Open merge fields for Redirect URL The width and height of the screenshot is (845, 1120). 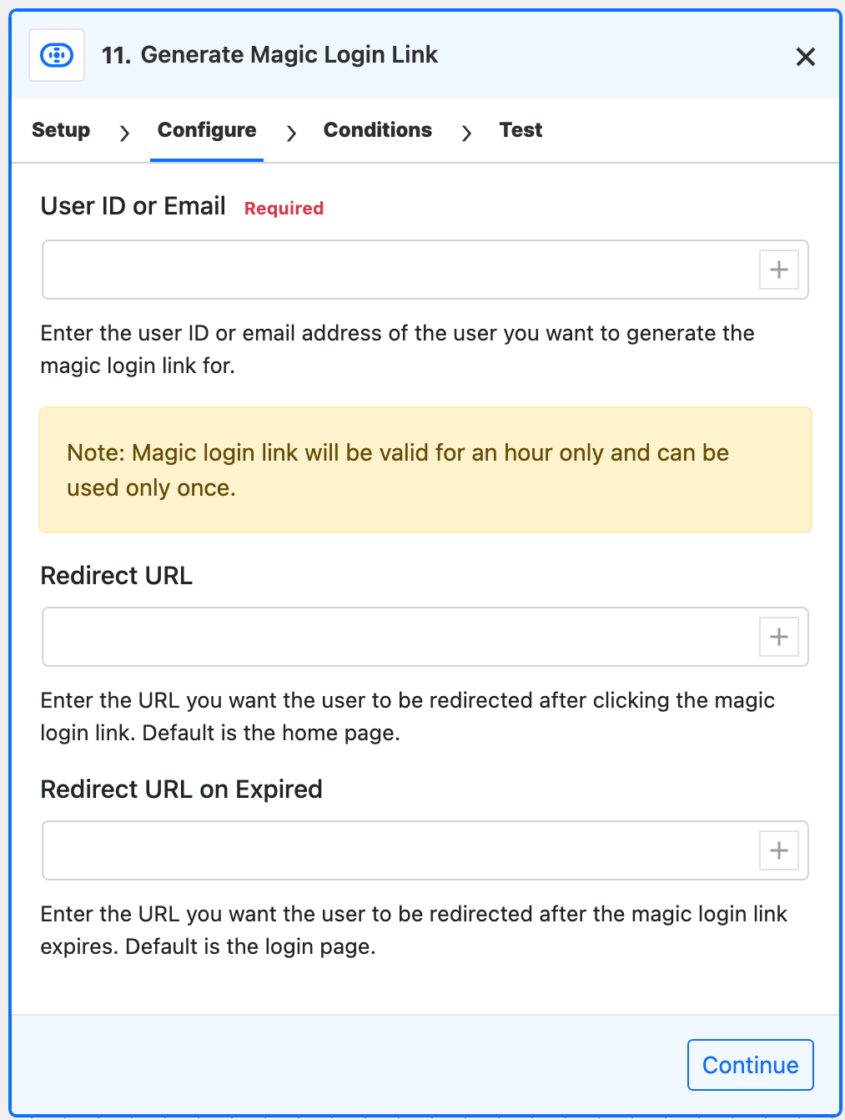coord(779,636)
